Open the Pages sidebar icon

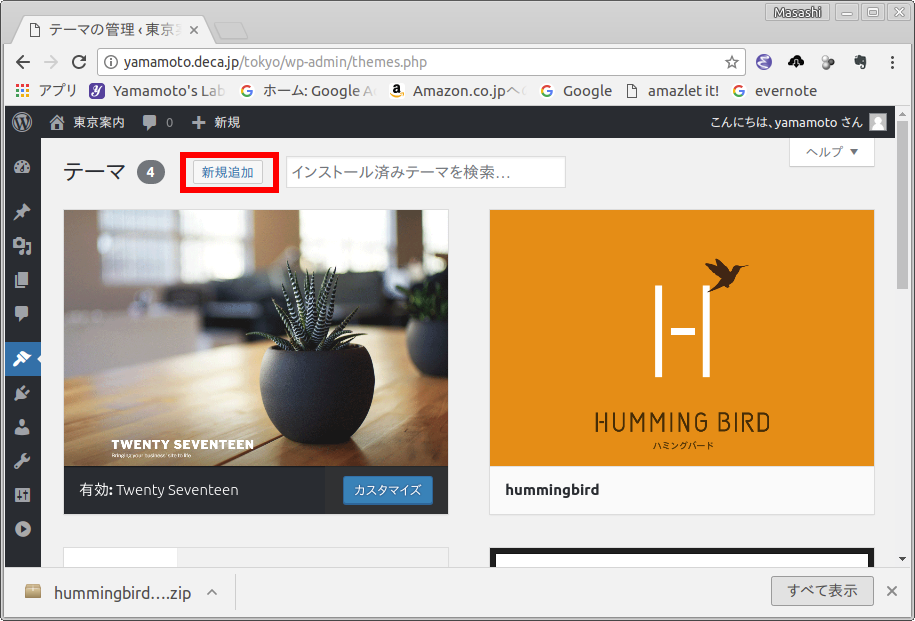click(x=22, y=280)
